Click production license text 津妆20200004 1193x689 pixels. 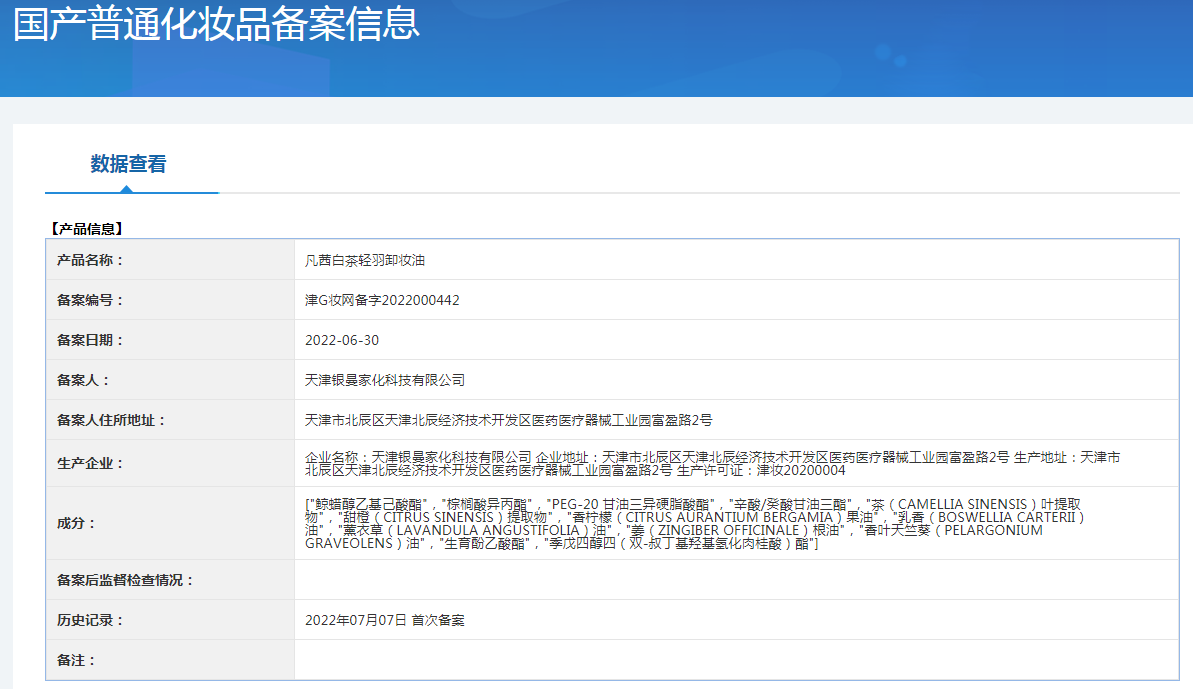800,470
